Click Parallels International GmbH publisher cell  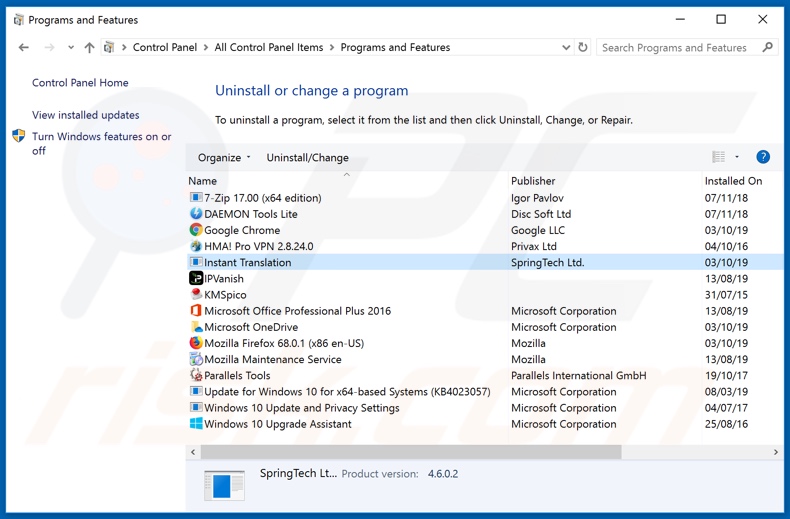pyautogui.click(x=578, y=375)
